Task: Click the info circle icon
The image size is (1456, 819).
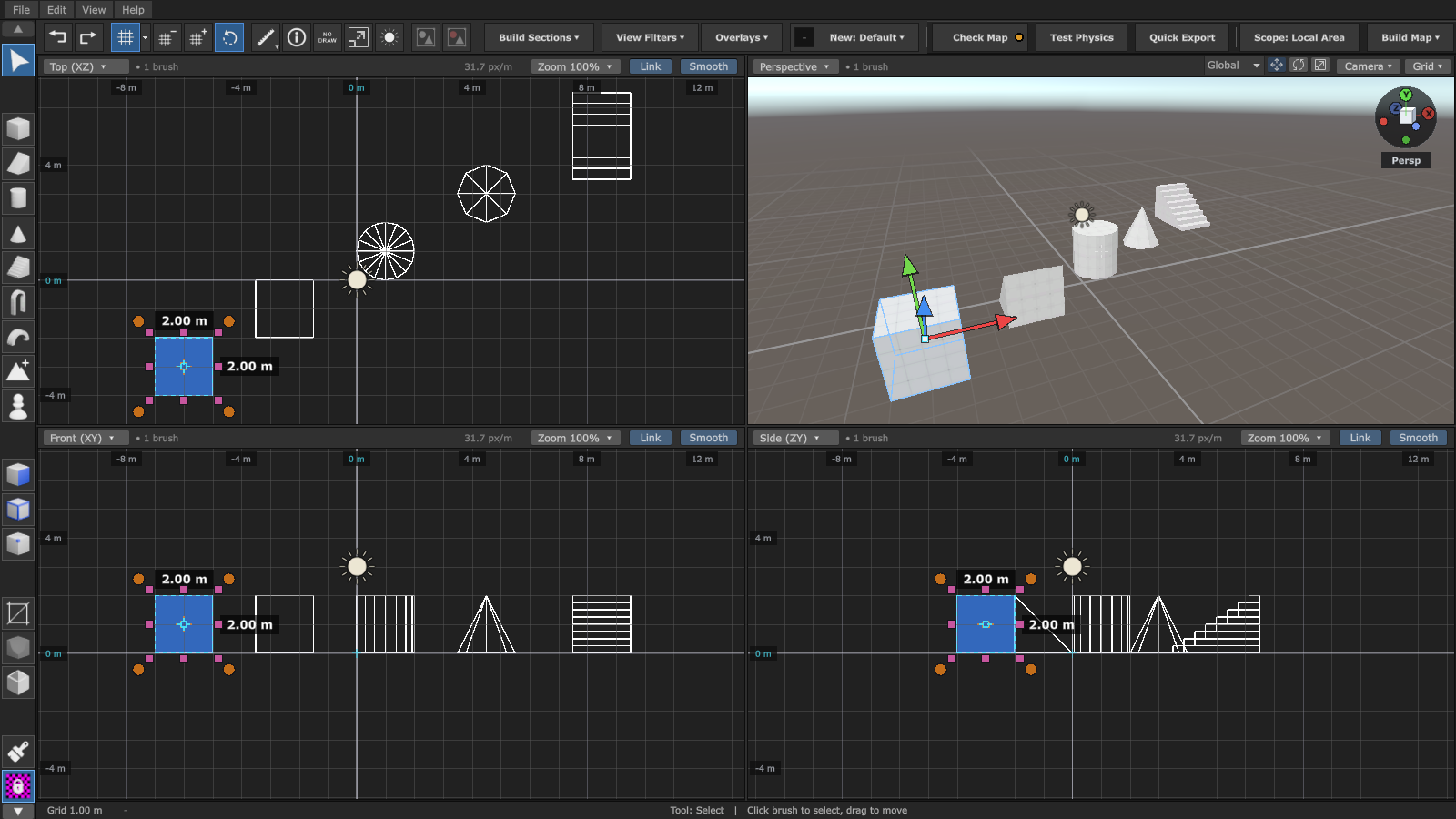Action: pos(297,37)
